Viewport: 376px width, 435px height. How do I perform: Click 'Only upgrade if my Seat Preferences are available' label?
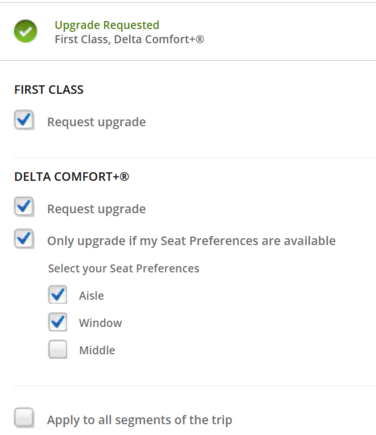pos(191,241)
